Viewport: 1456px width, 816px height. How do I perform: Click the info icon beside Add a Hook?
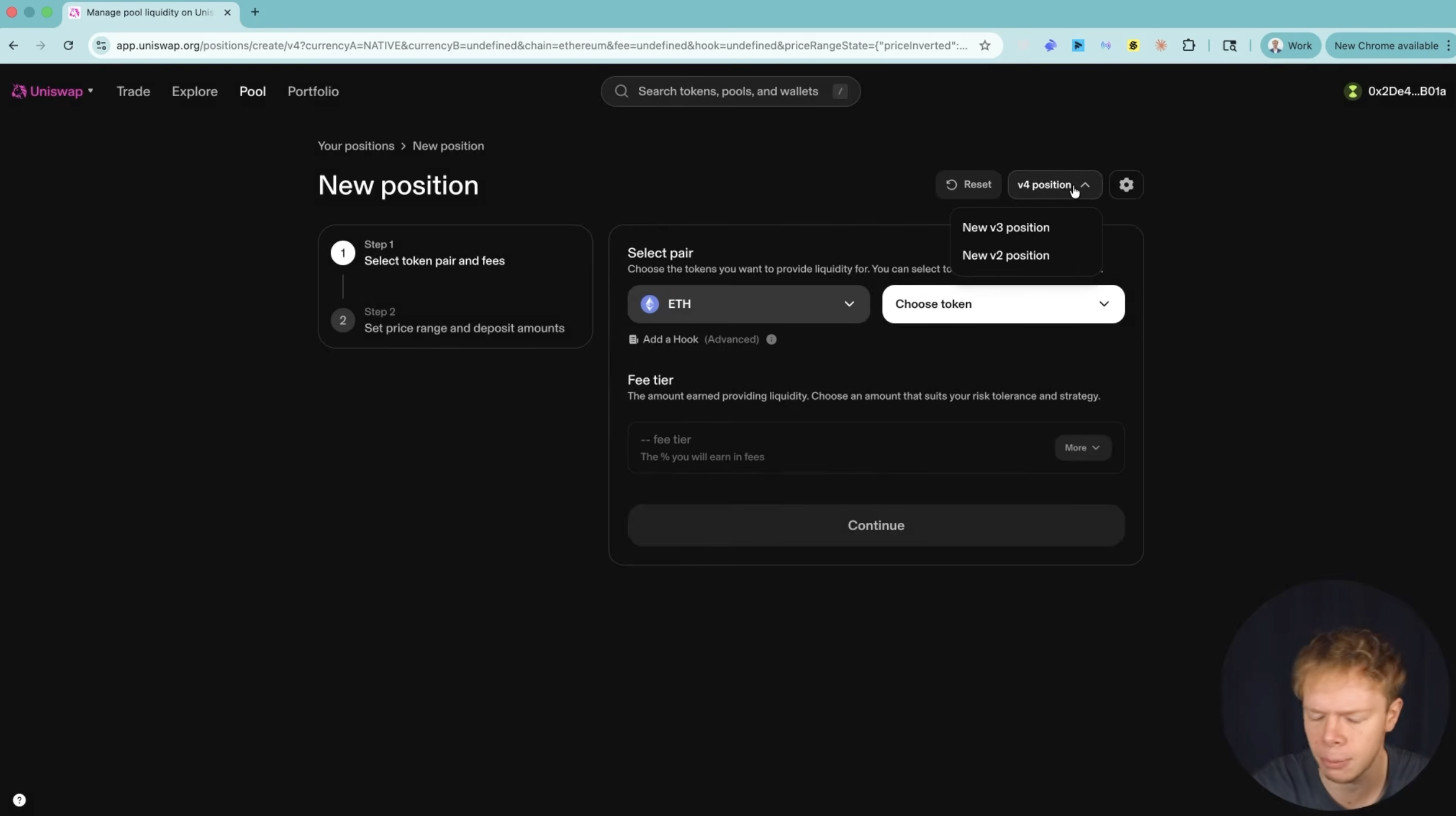click(771, 340)
